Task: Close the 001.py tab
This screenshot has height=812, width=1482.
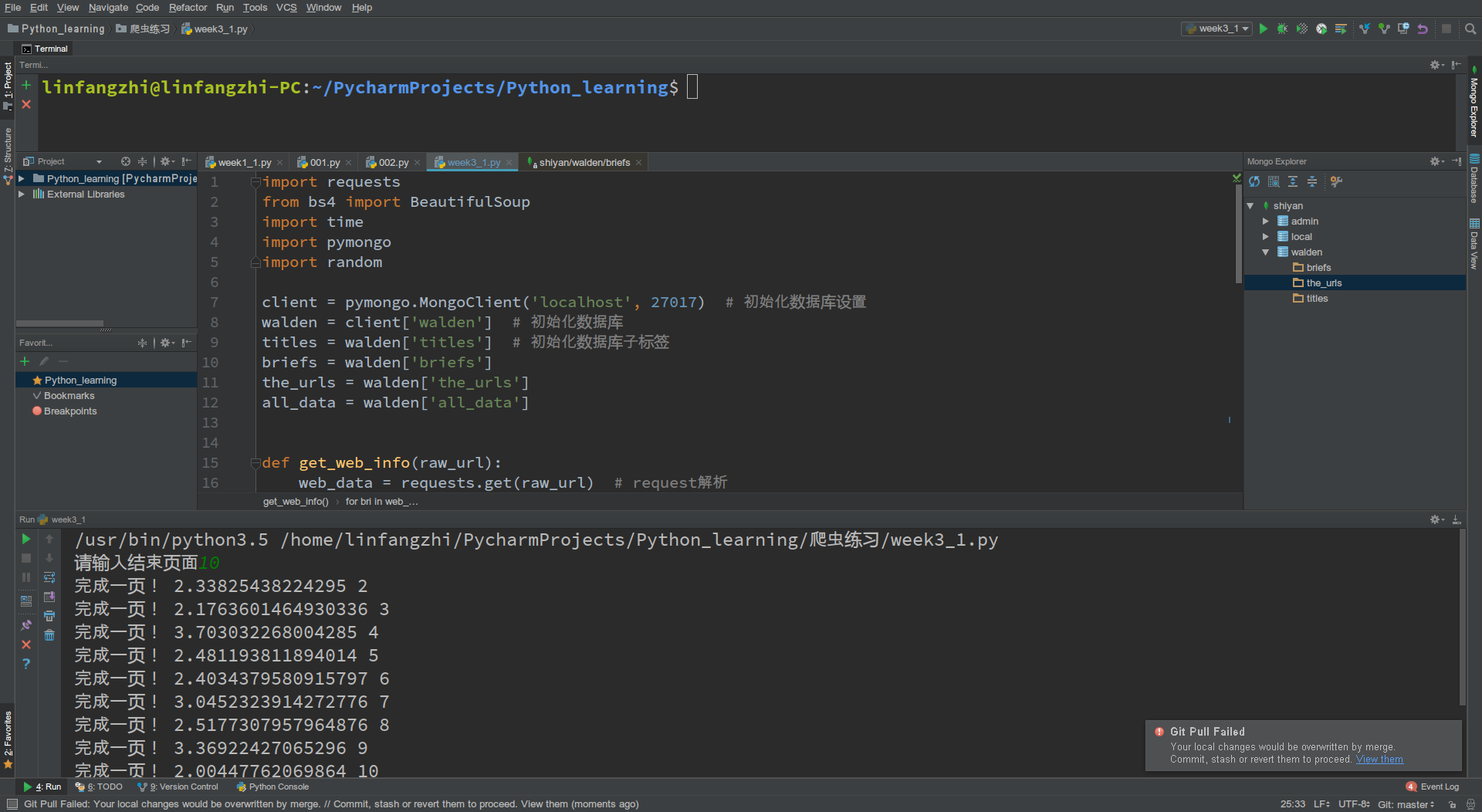Action: pyautogui.click(x=348, y=163)
